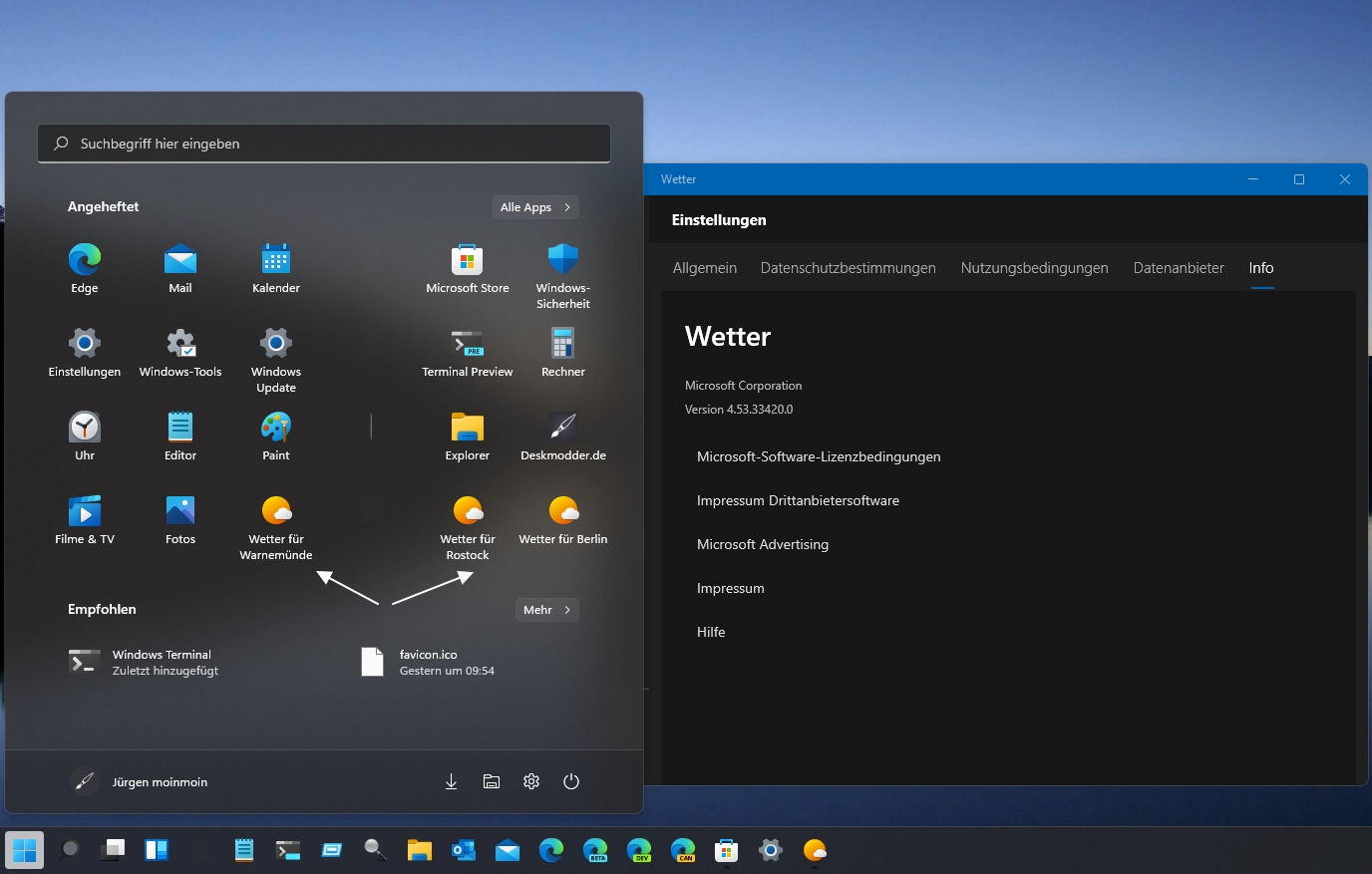Open the Editor notepad icon on taskbar

tap(244, 850)
